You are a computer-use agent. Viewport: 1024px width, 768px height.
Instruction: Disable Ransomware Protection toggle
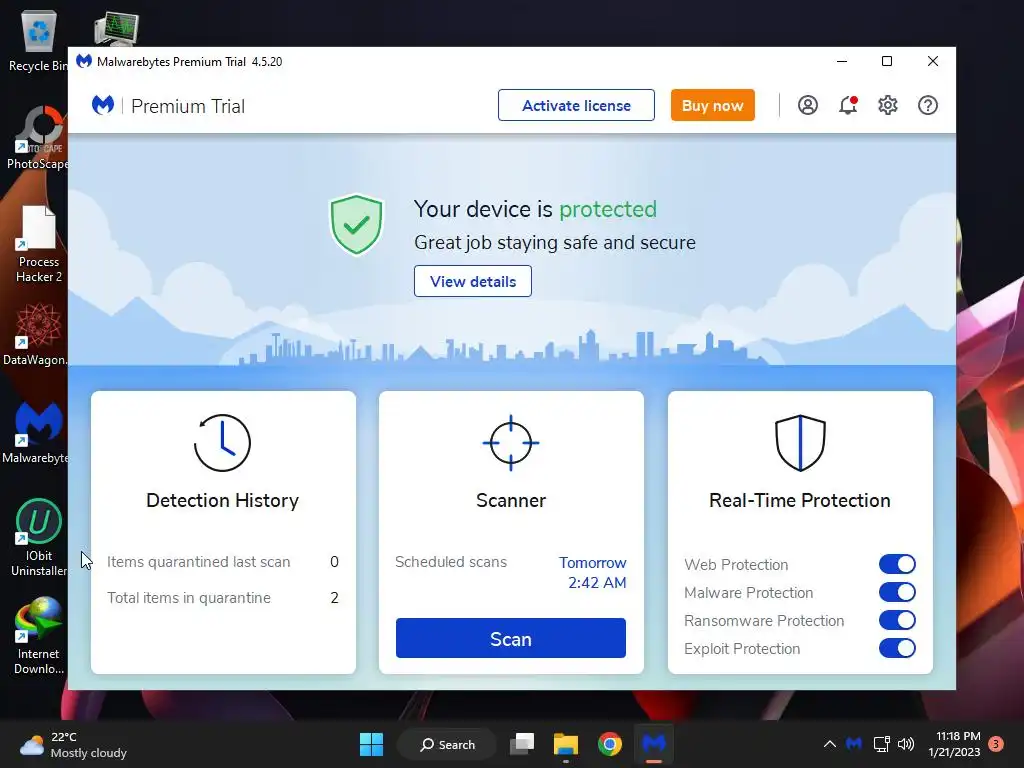click(x=897, y=620)
